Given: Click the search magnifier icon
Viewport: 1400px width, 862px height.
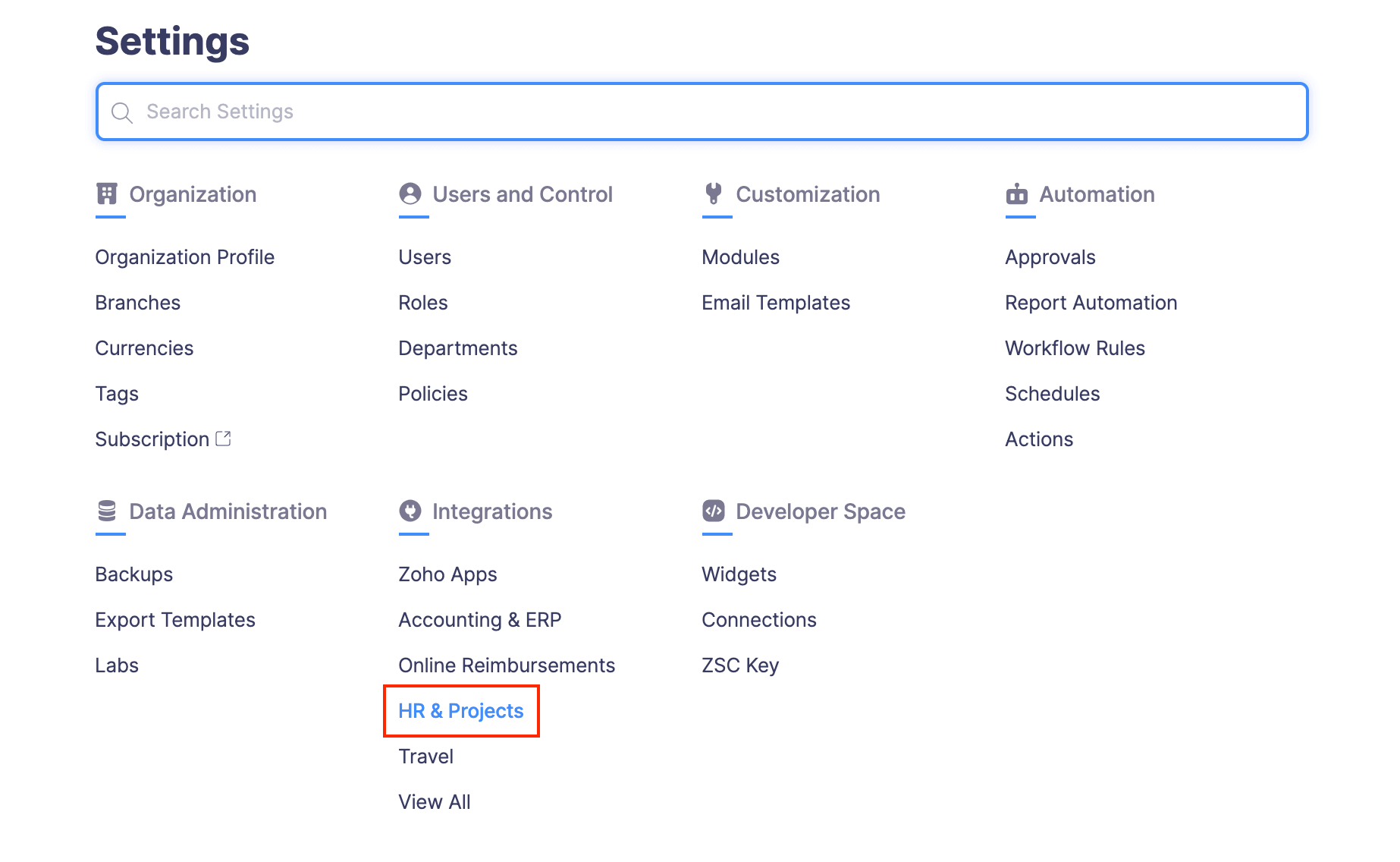Looking at the screenshot, I should click(122, 112).
